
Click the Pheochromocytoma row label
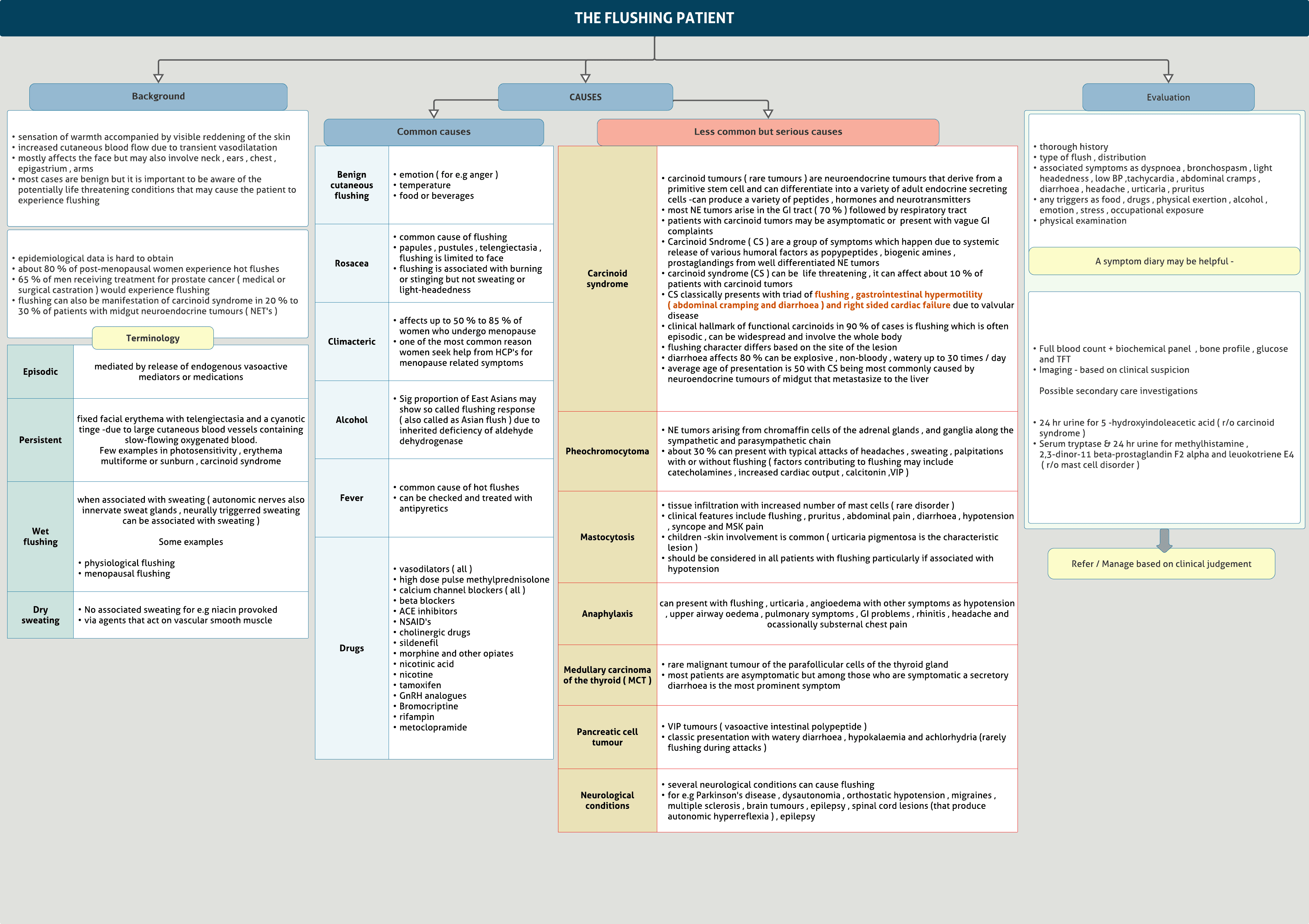coord(607,451)
